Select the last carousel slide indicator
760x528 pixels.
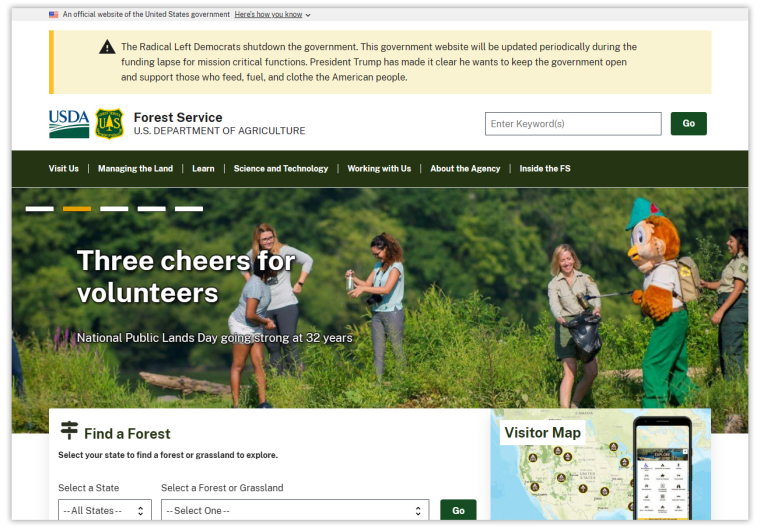(x=189, y=209)
